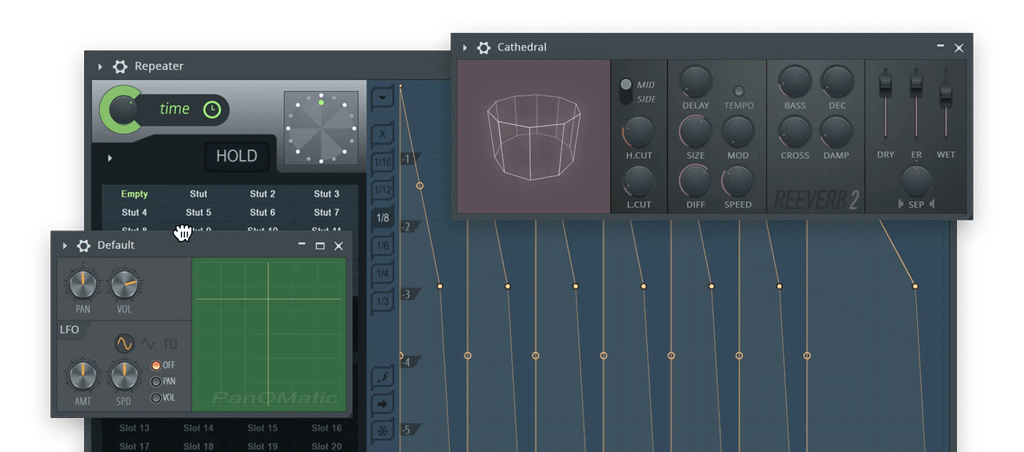The image size is (1024, 452).
Task: Adjust the L.CUT knob
Action: [639, 182]
